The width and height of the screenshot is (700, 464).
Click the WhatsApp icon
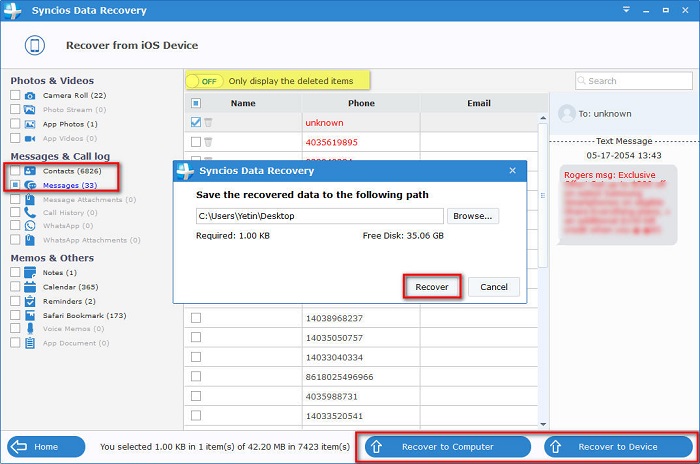(x=30, y=226)
